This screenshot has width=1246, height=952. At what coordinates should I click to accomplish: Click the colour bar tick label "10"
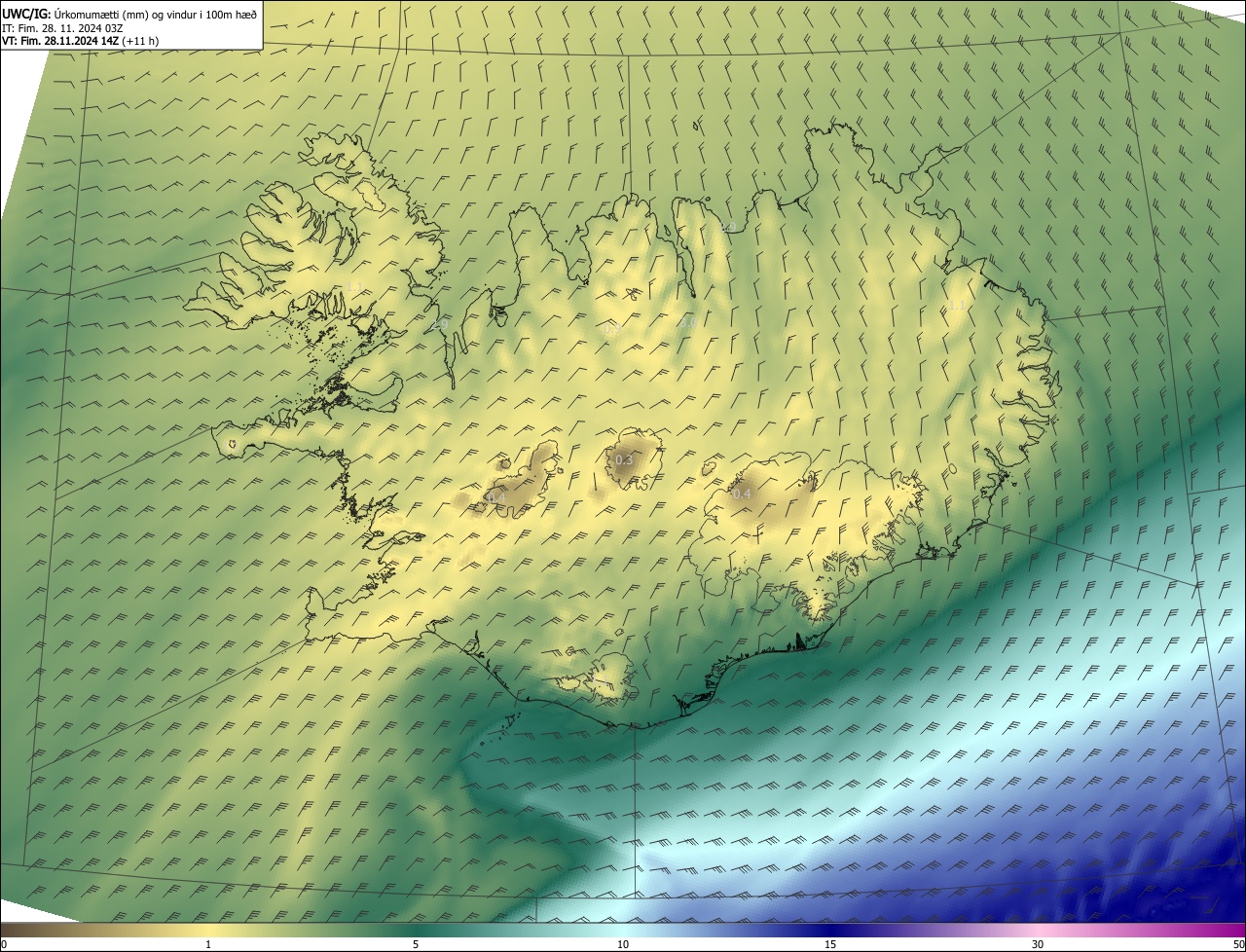tap(623, 944)
